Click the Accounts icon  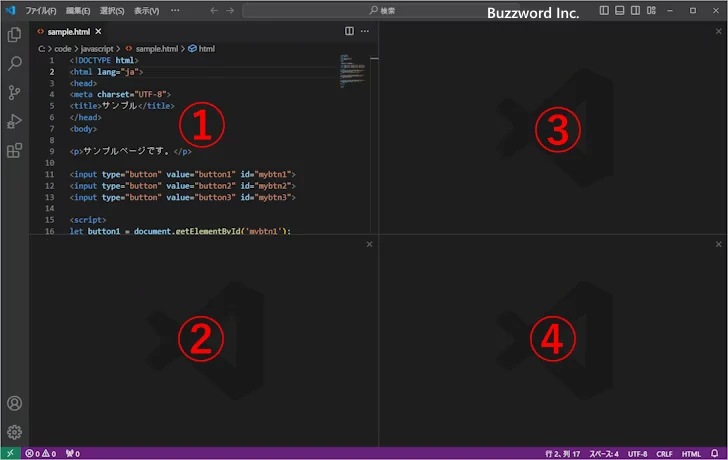[14, 404]
